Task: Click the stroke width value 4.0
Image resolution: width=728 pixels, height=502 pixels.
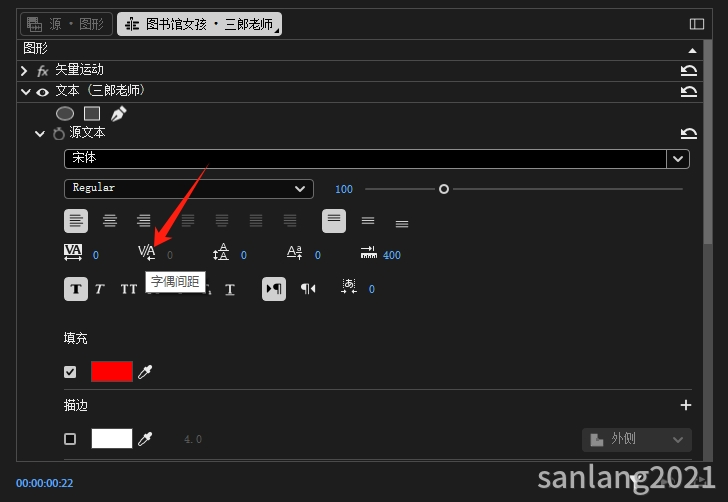Action: [193, 439]
